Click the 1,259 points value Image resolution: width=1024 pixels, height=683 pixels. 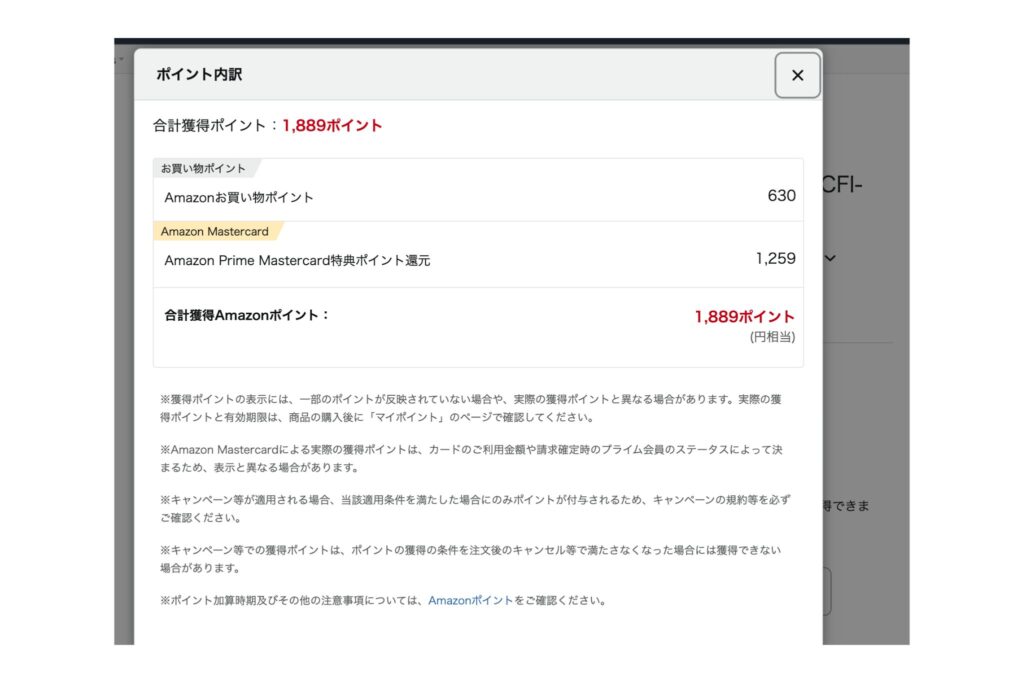[x=775, y=259]
